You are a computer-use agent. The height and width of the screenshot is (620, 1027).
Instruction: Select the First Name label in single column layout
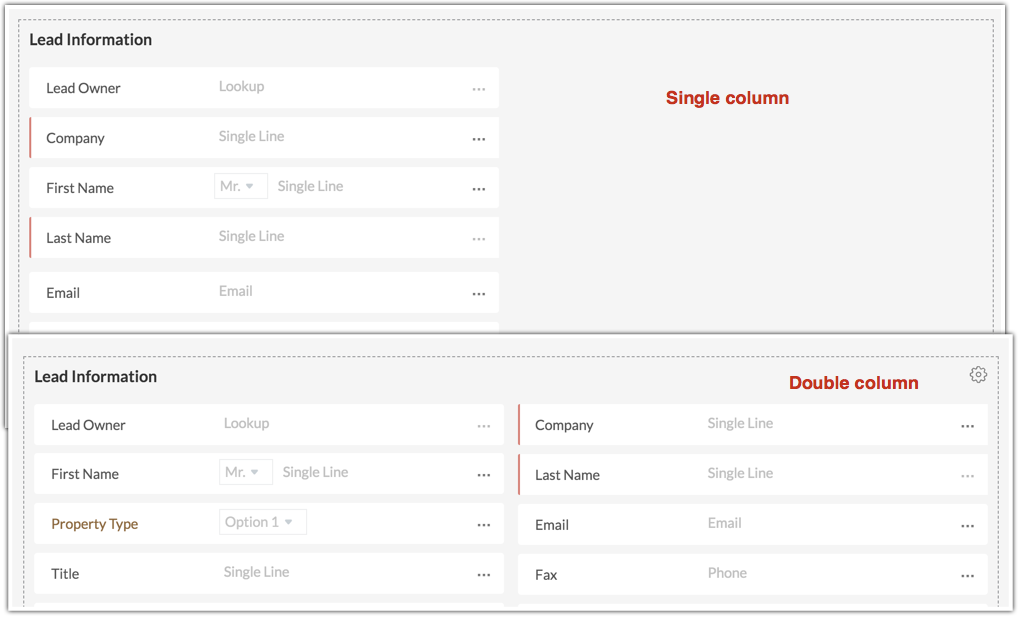pos(80,188)
